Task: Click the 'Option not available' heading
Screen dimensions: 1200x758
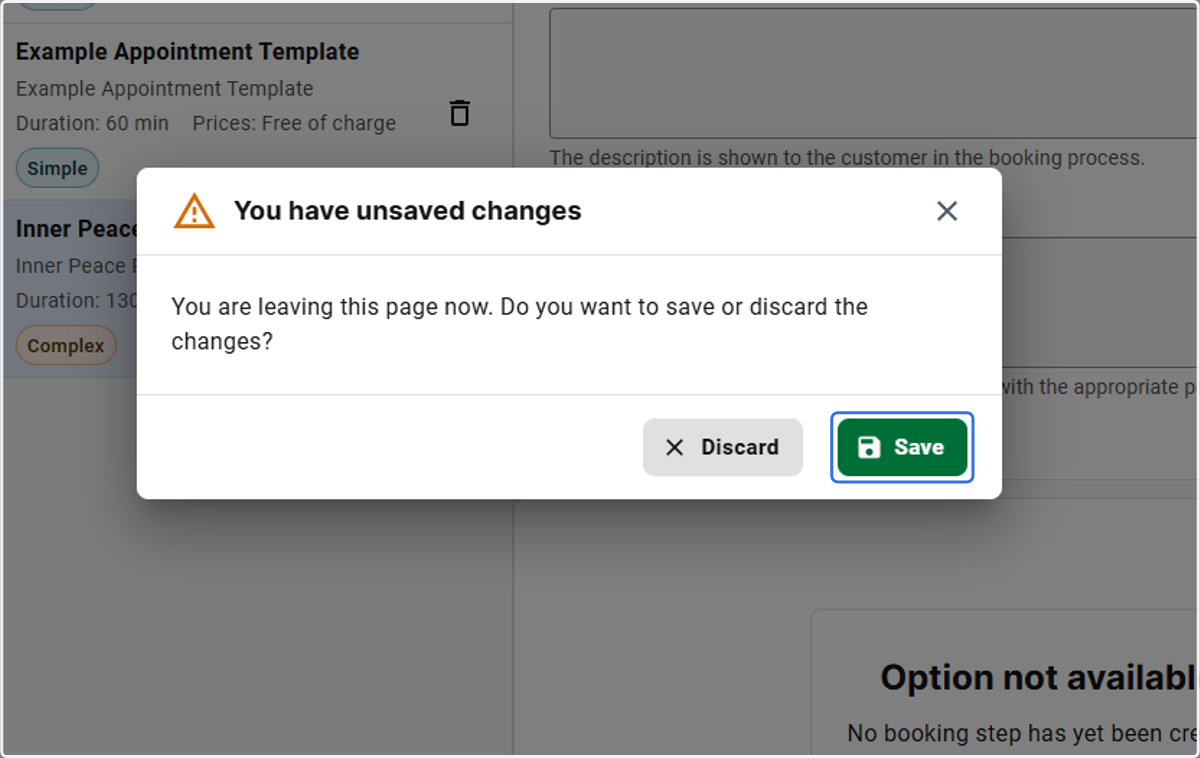Action: 1039,678
